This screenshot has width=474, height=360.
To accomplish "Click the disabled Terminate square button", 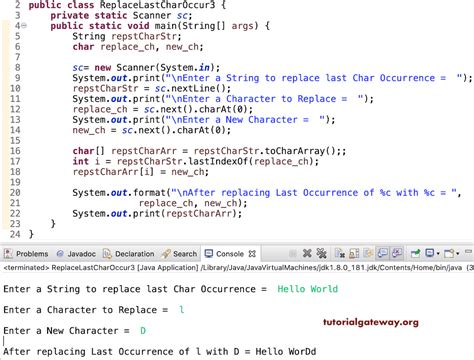I will pyautogui.click(x=293, y=254).
